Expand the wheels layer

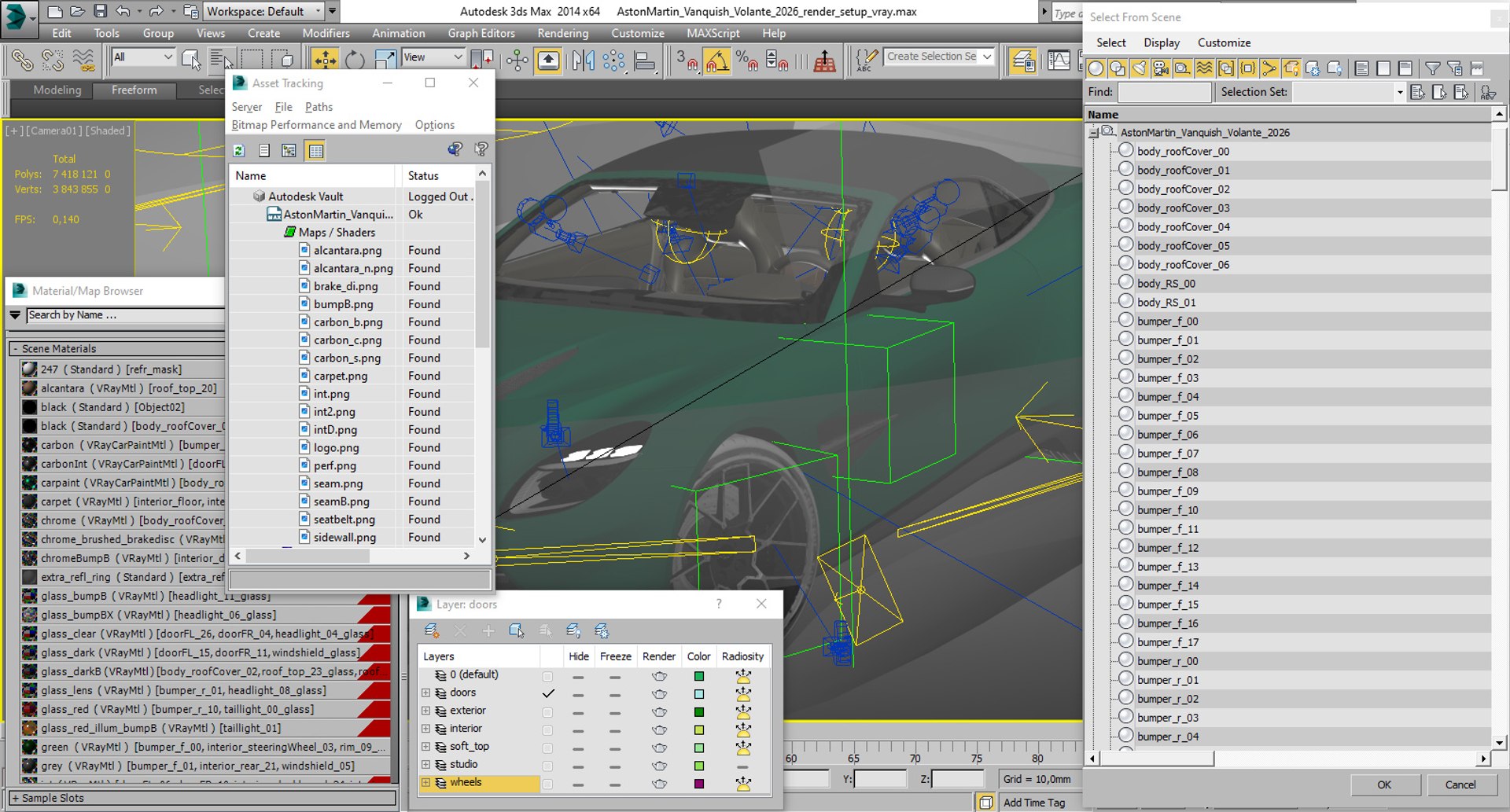pos(426,783)
